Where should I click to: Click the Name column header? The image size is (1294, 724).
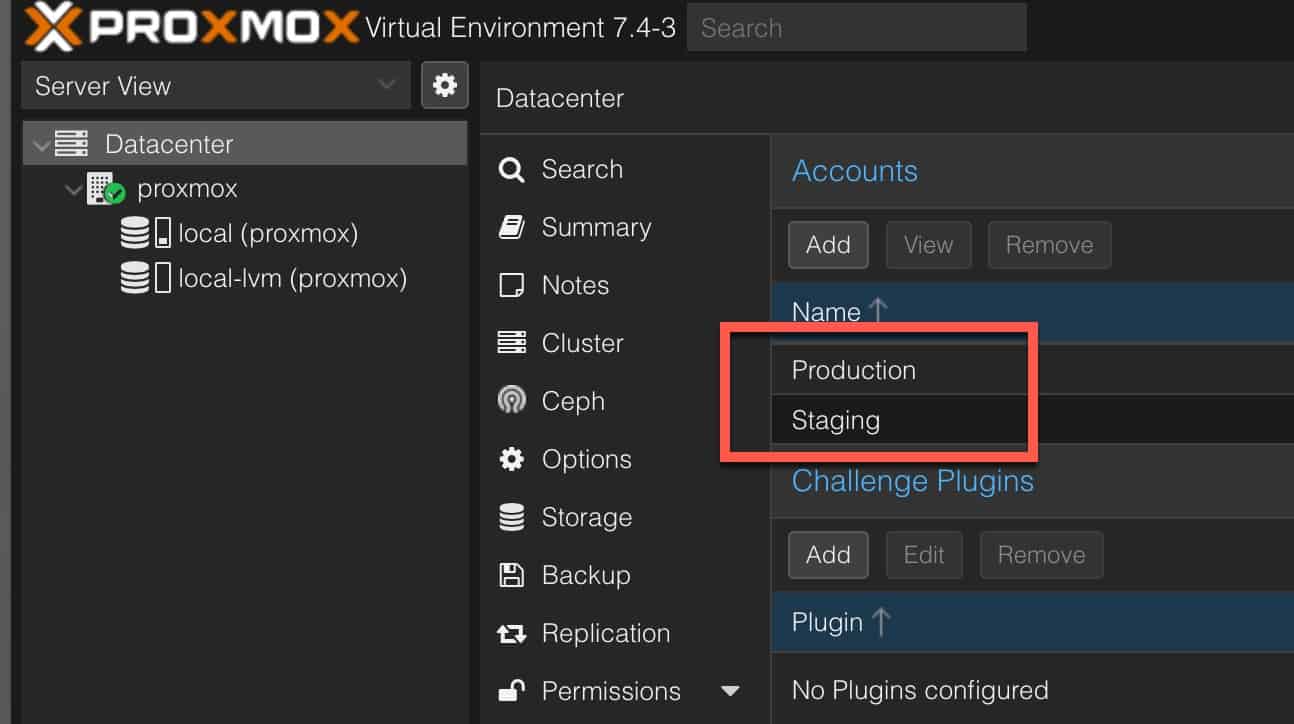[1032, 311]
